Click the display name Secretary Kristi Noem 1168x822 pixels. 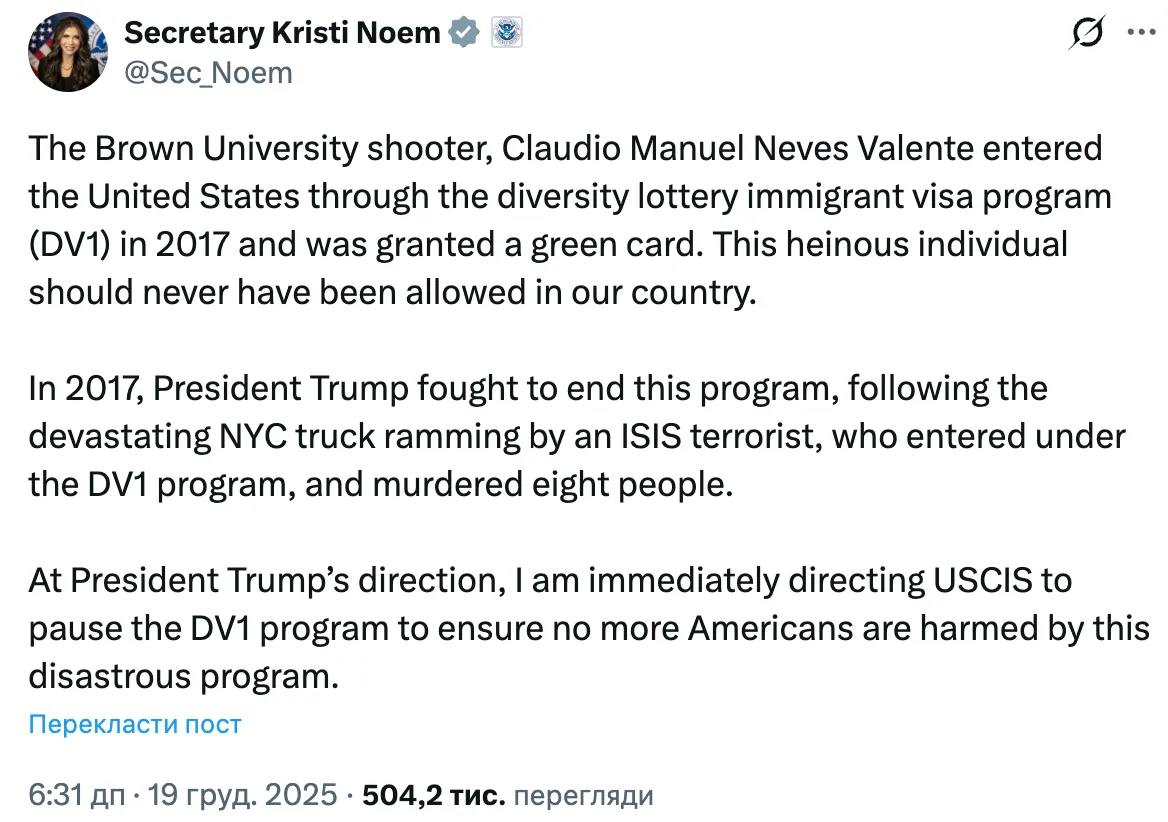[x=281, y=33]
